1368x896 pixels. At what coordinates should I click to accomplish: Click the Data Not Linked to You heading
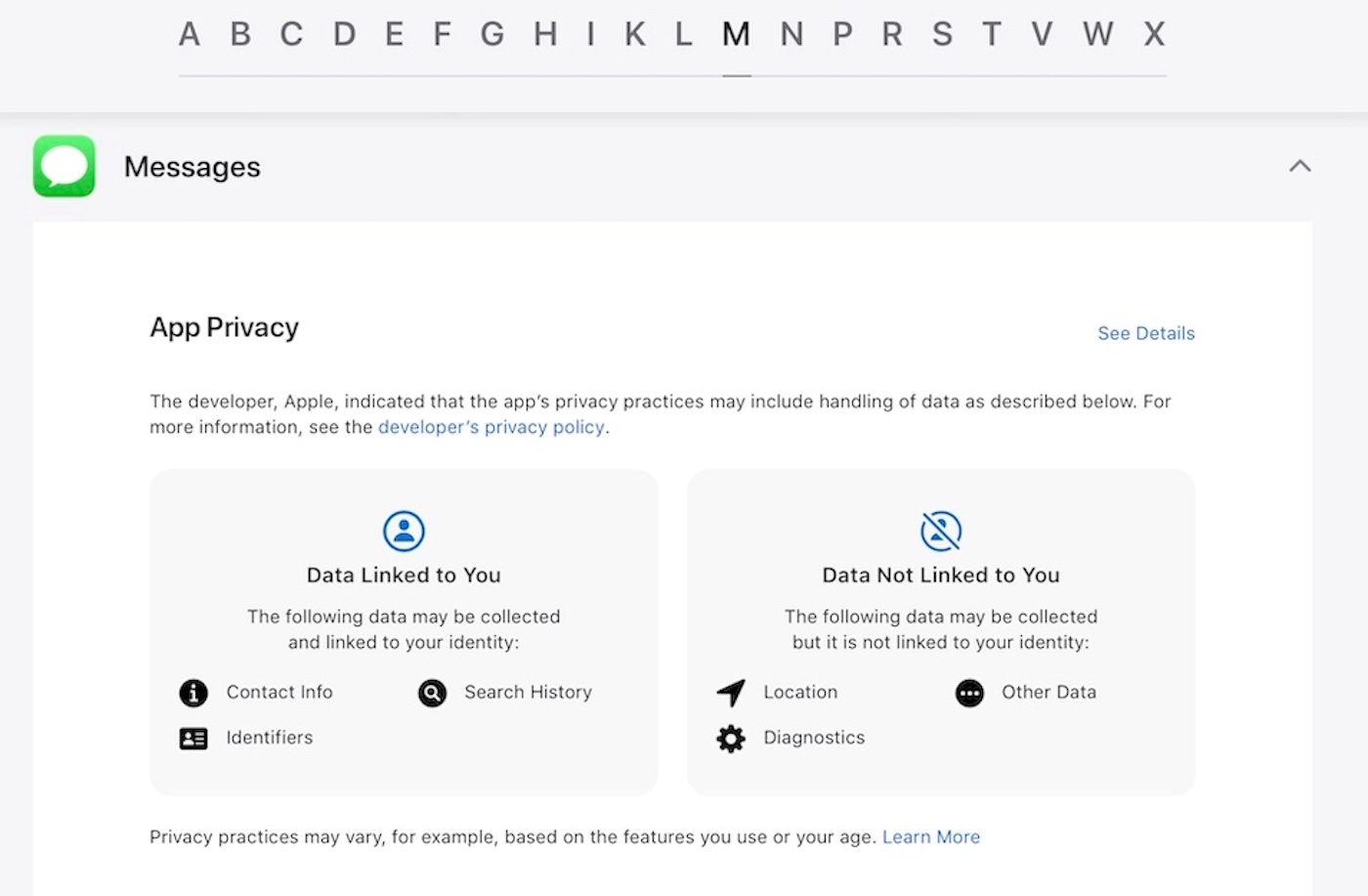[x=941, y=576]
